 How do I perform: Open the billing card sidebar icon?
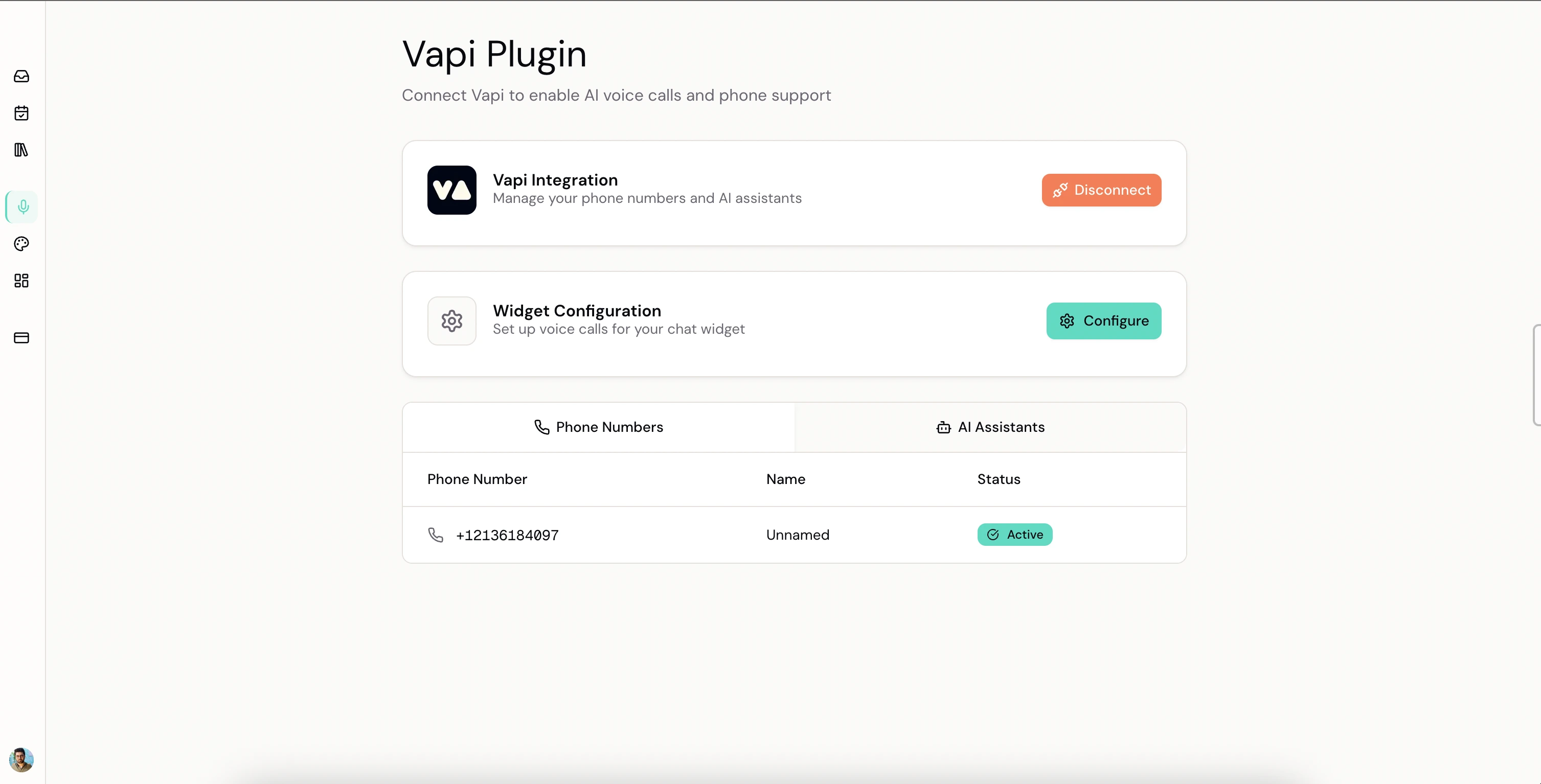tap(21, 338)
